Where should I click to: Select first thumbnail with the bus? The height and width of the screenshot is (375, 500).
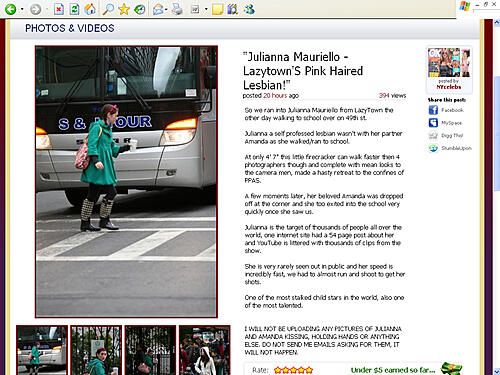[x=42, y=350]
